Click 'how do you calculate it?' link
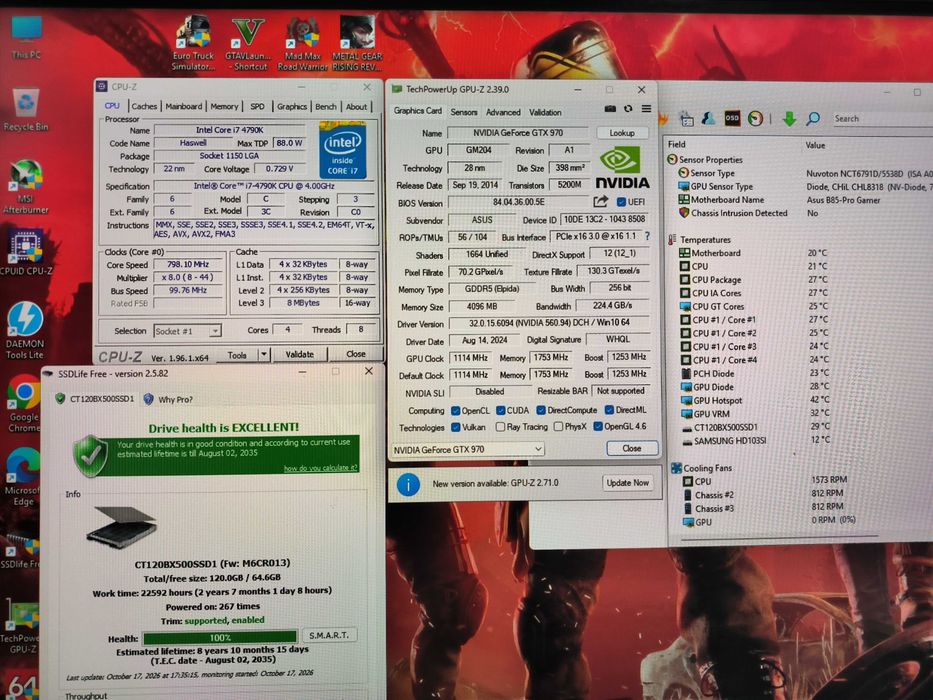933x700 pixels. coord(320,468)
